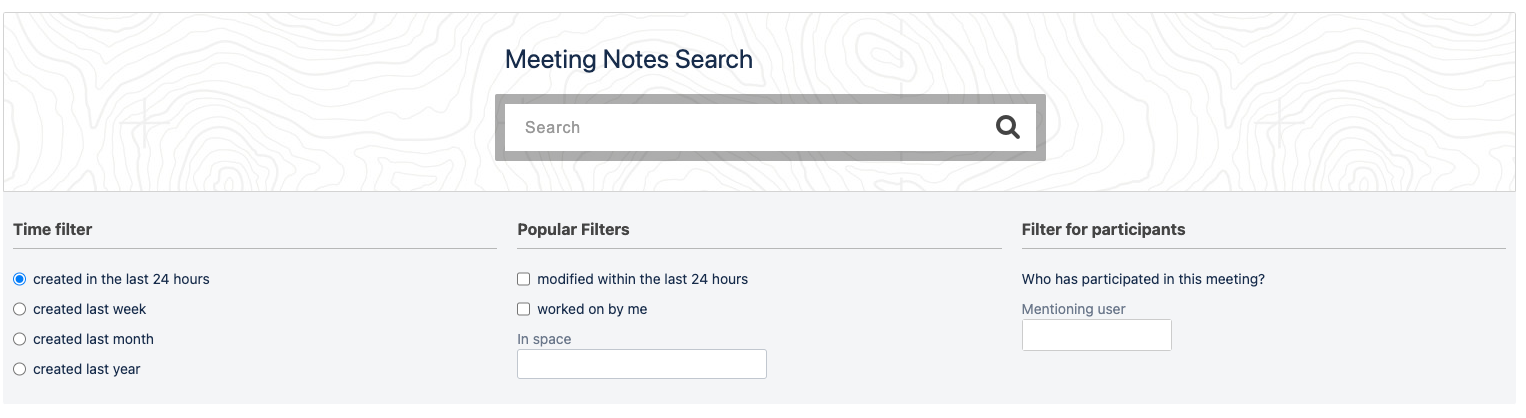
Task: Pick the "created last month" radio button
Action: 20,339
